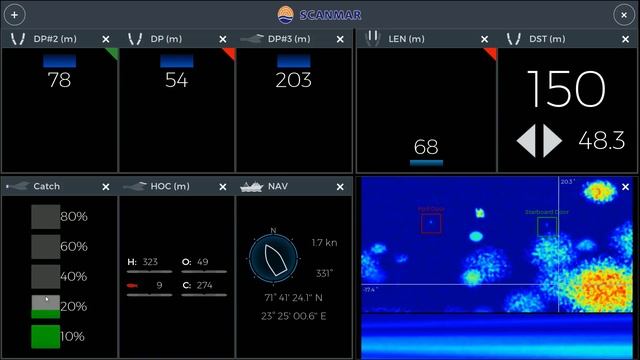Click the trawl icon beside Catch
The image size is (640, 360).
click(17, 186)
